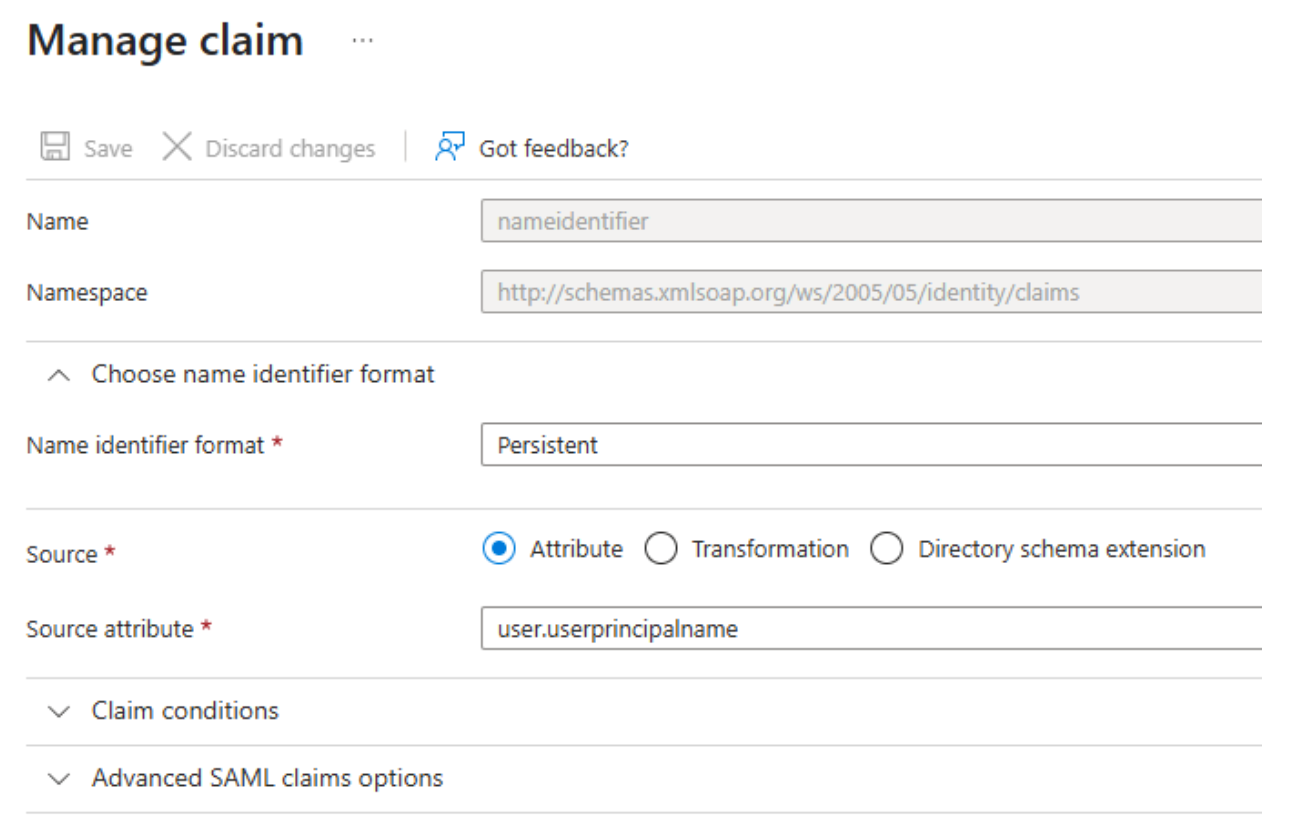
Task: Click the Save text in the toolbar
Action: point(108,149)
